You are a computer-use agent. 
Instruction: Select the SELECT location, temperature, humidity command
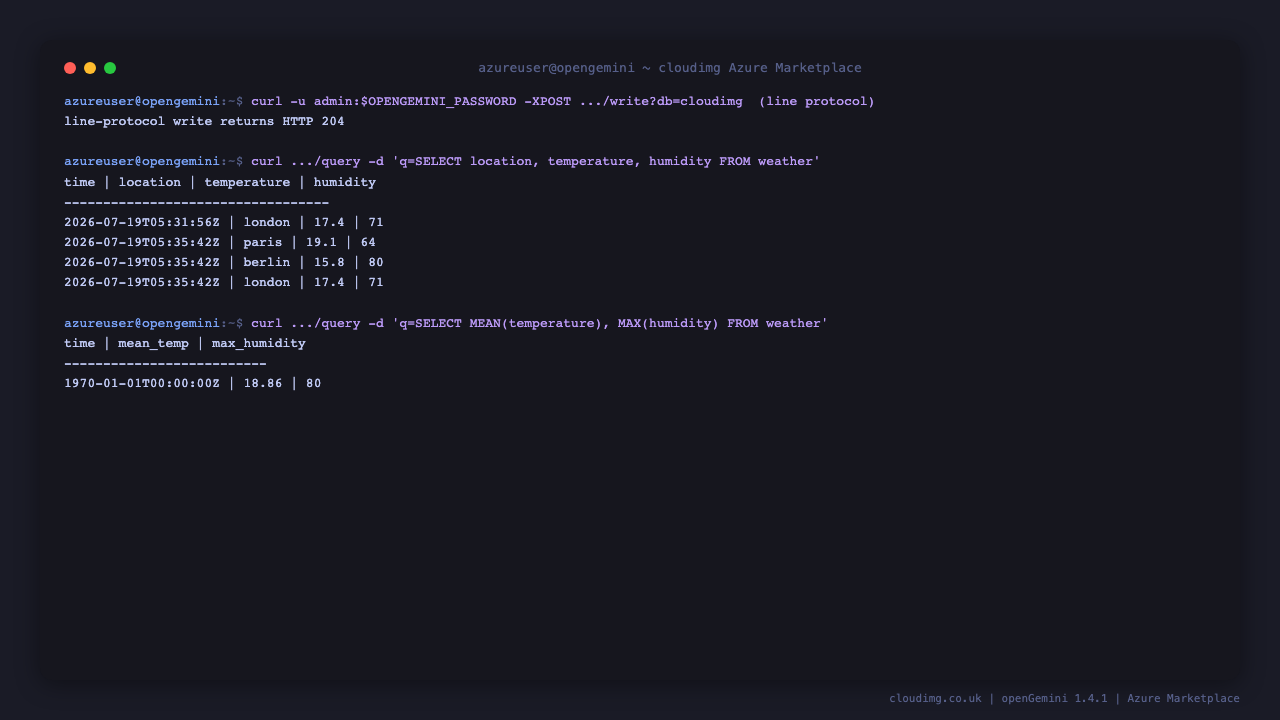pyautogui.click(x=442, y=162)
